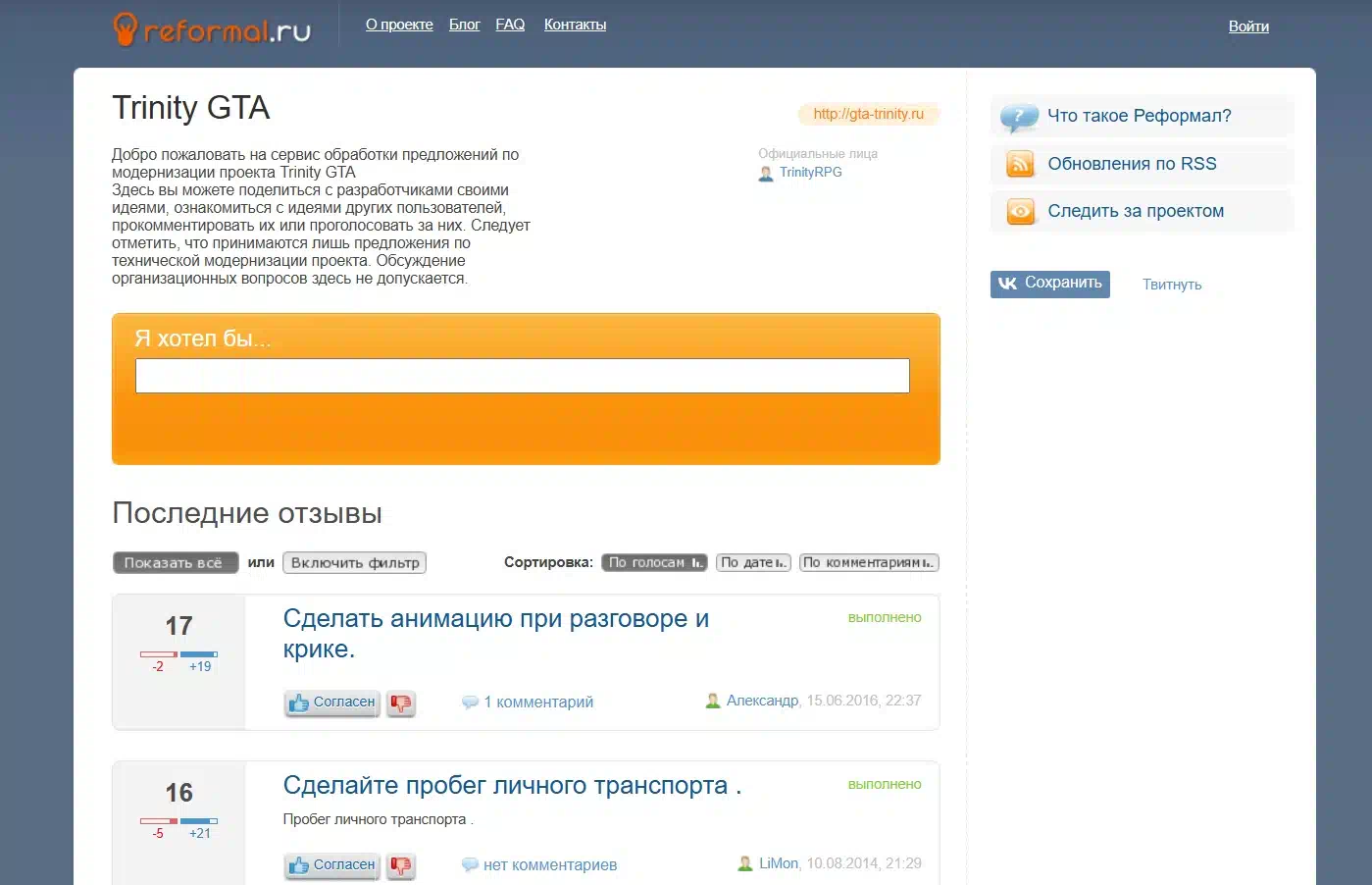
Task: Click the Показать всё button
Action: tap(176, 563)
